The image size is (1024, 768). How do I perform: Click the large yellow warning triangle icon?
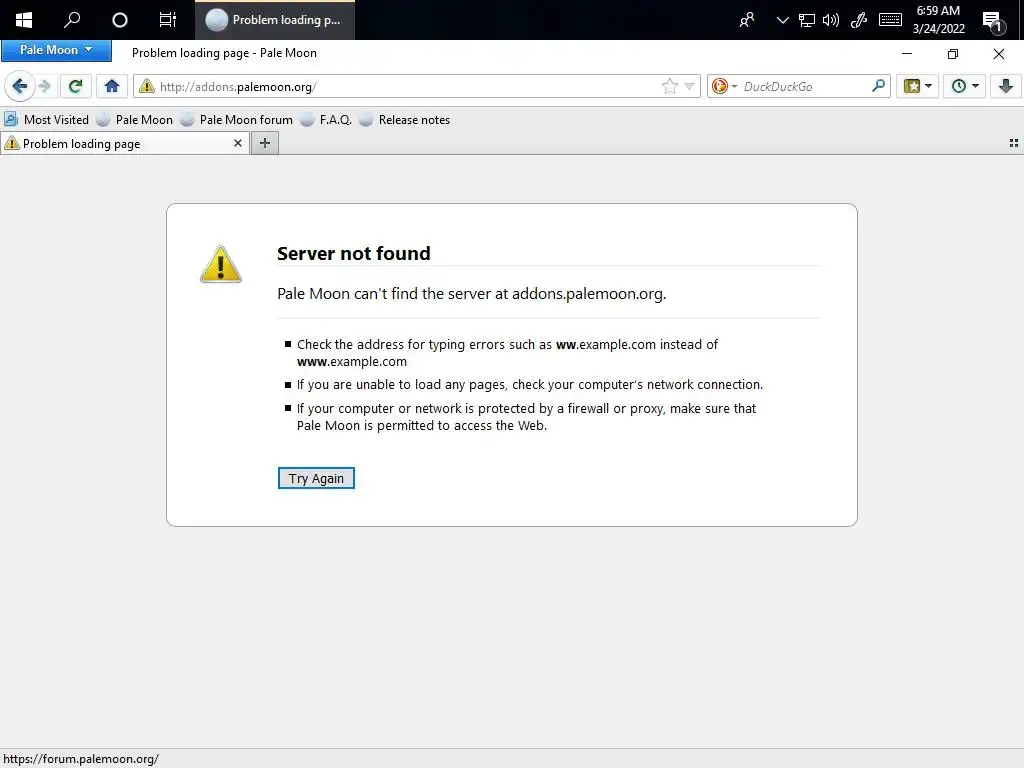221,264
